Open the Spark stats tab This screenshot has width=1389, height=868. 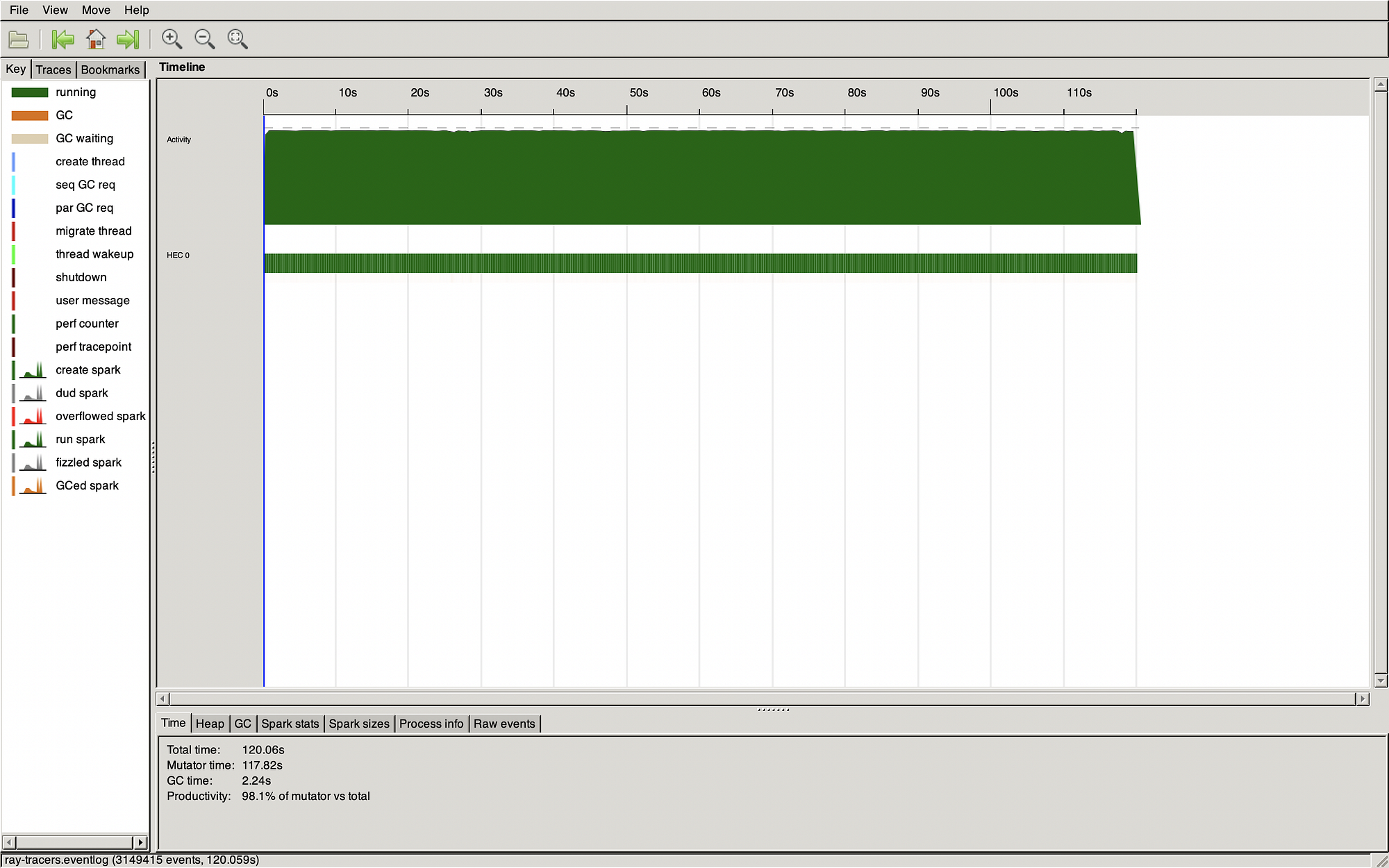coord(290,724)
